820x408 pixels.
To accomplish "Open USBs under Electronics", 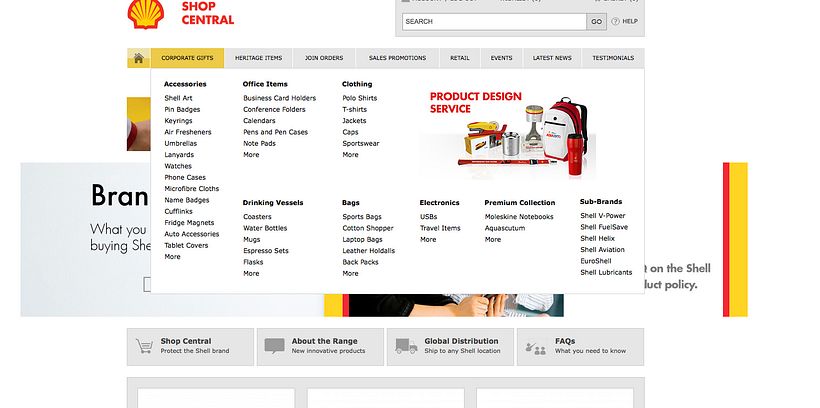I will click(x=428, y=217).
